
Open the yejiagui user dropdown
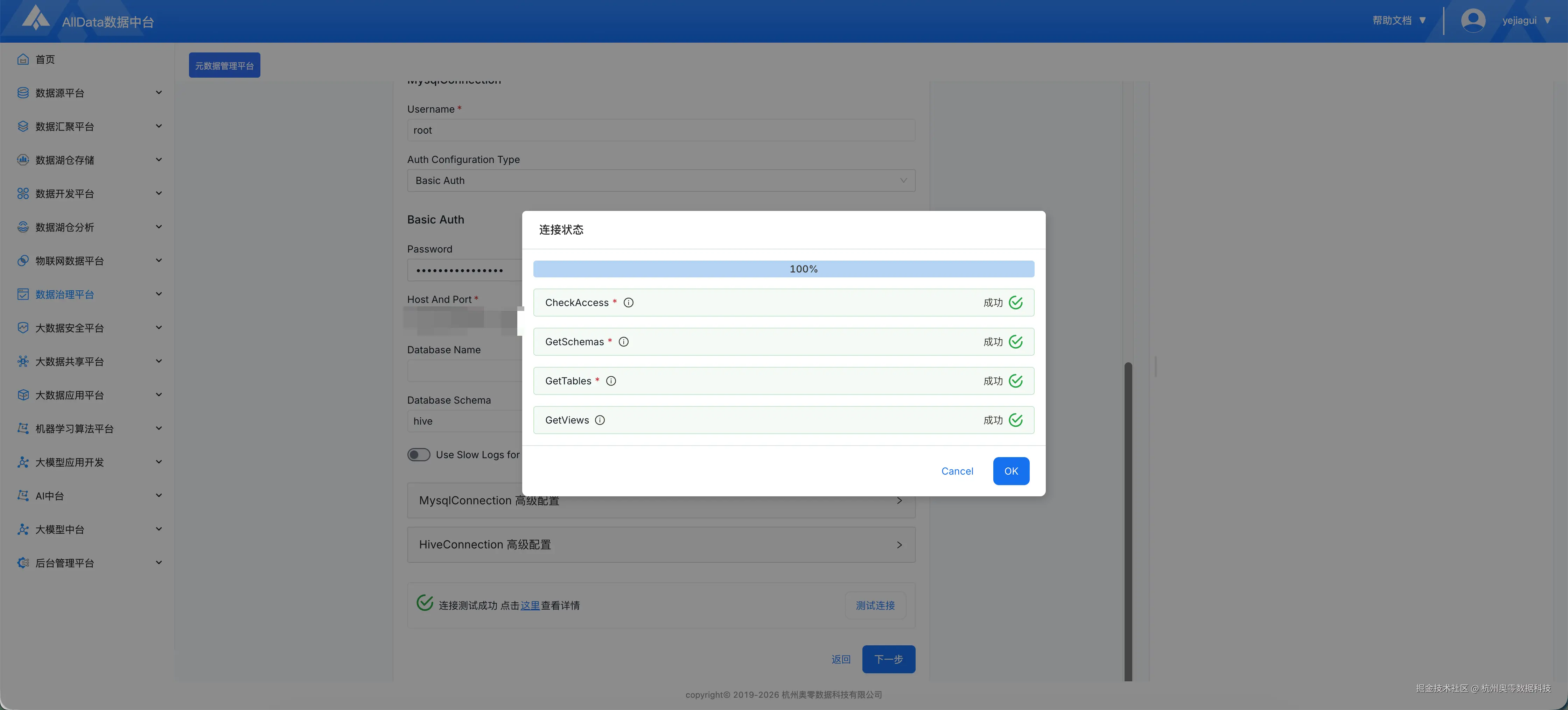click(x=1527, y=21)
